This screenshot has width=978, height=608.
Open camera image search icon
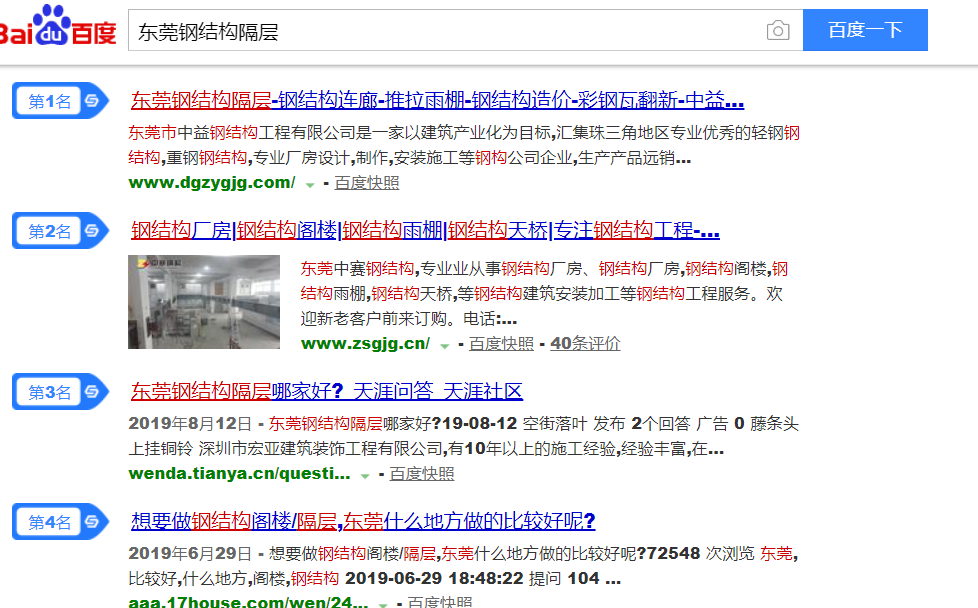coord(778,30)
